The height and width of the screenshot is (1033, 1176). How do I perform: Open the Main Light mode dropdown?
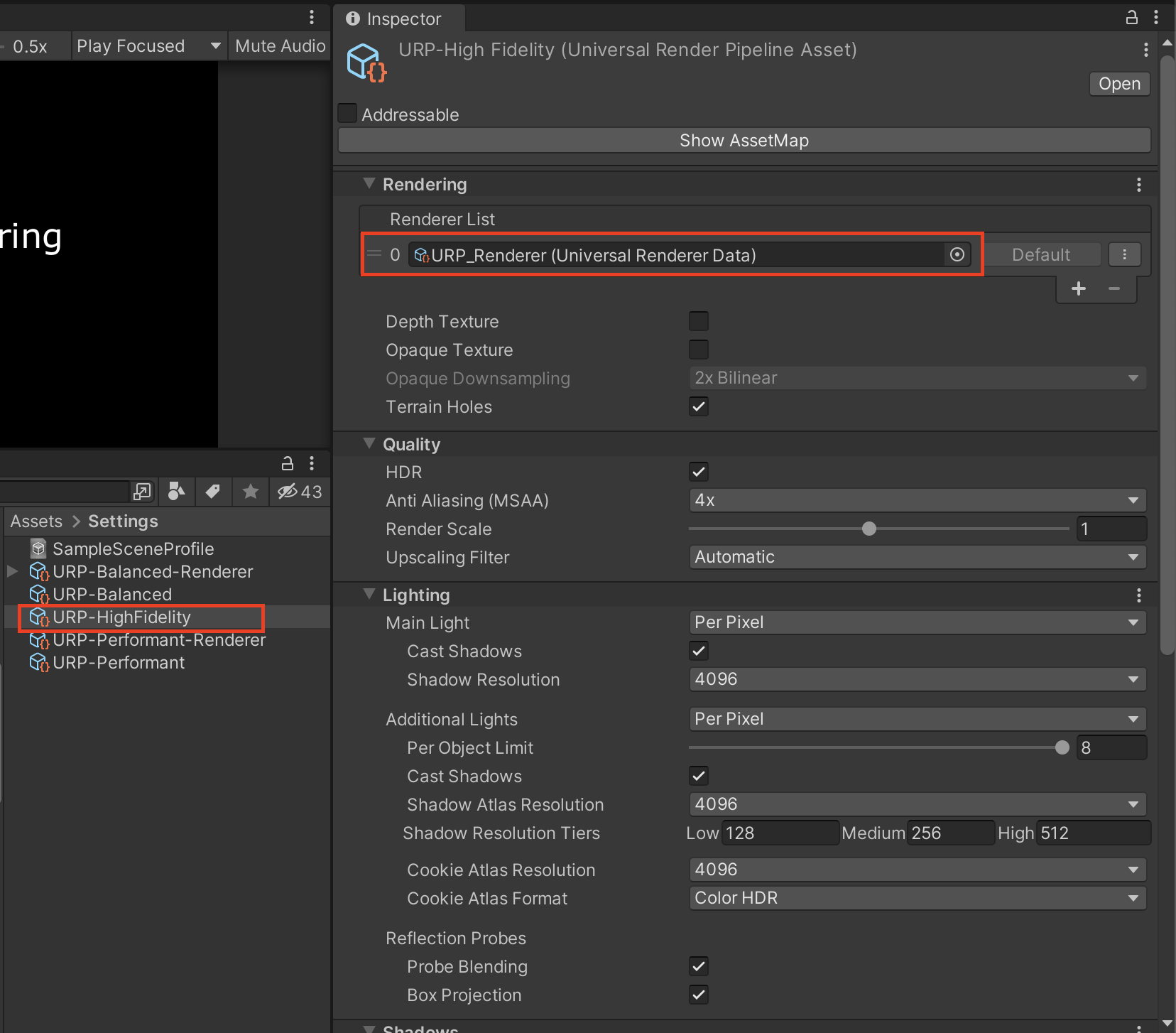918,622
